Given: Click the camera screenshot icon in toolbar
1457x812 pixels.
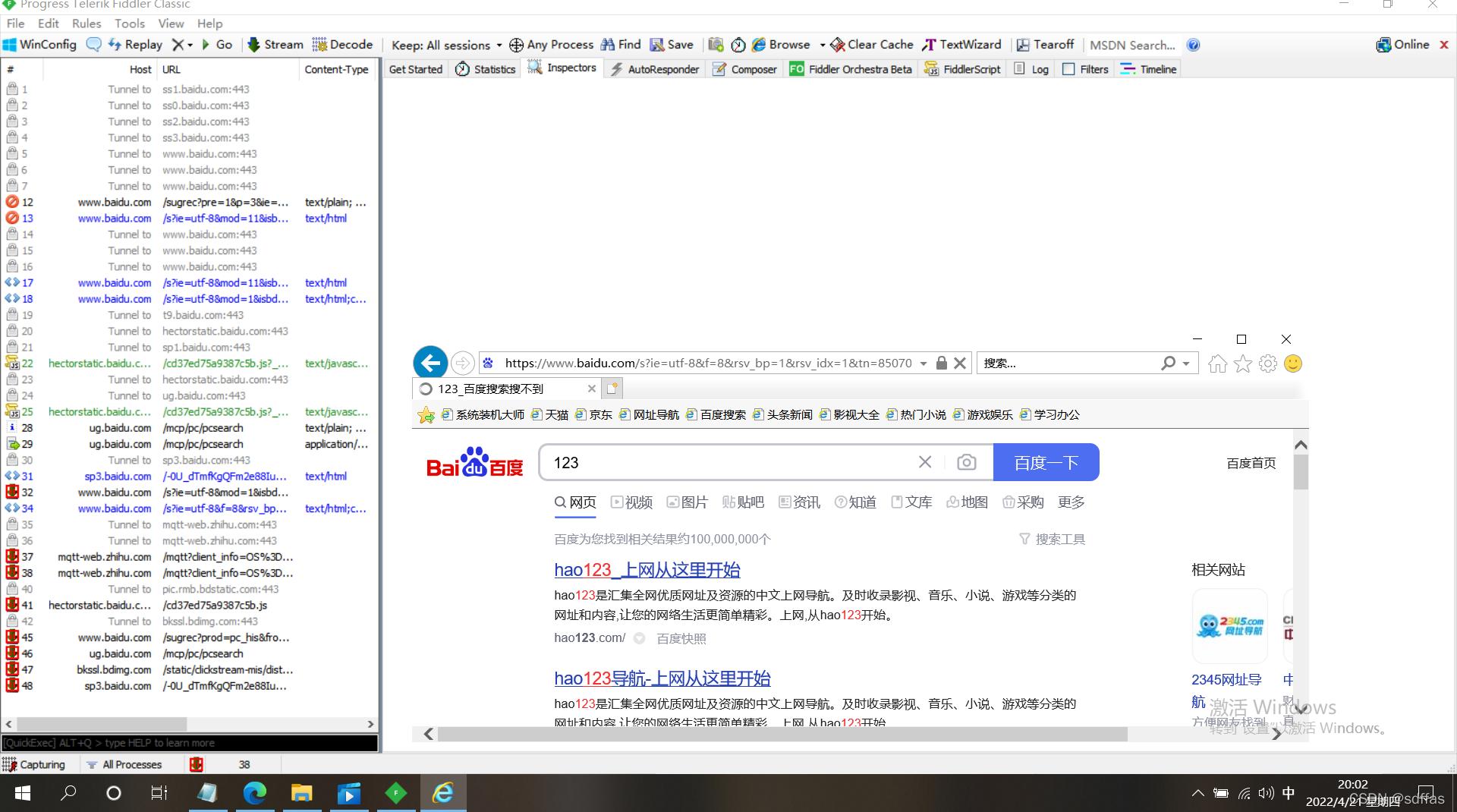Looking at the screenshot, I should [x=716, y=45].
